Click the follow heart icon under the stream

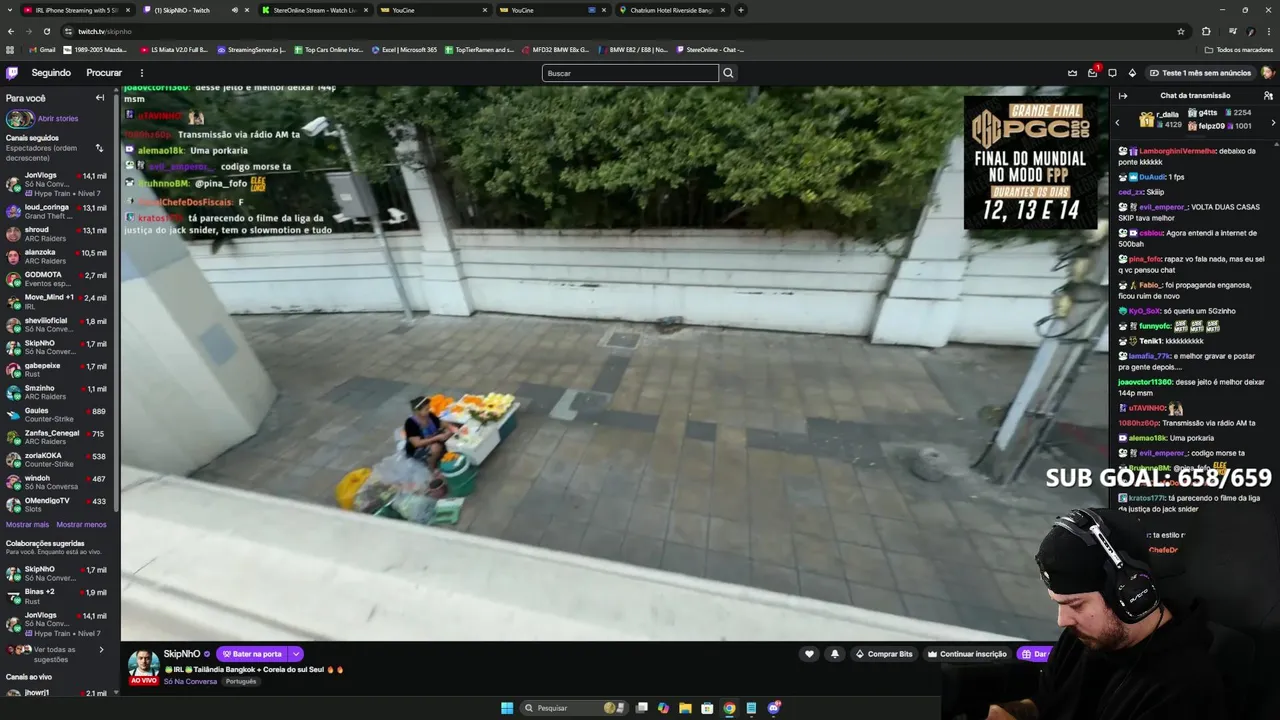(809, 654)
